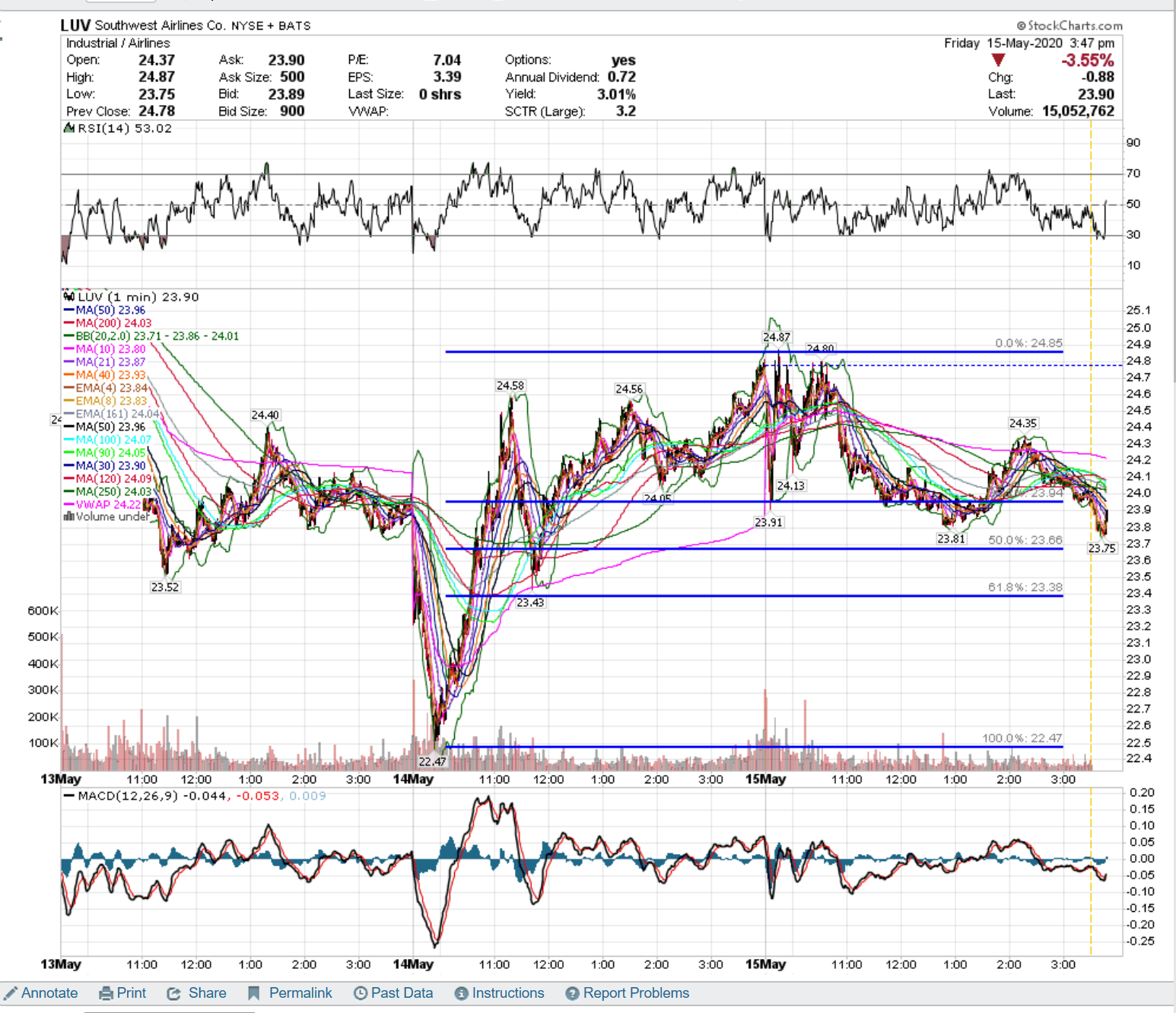
Task: Open the Instructions link
Action: click(507, 993)
